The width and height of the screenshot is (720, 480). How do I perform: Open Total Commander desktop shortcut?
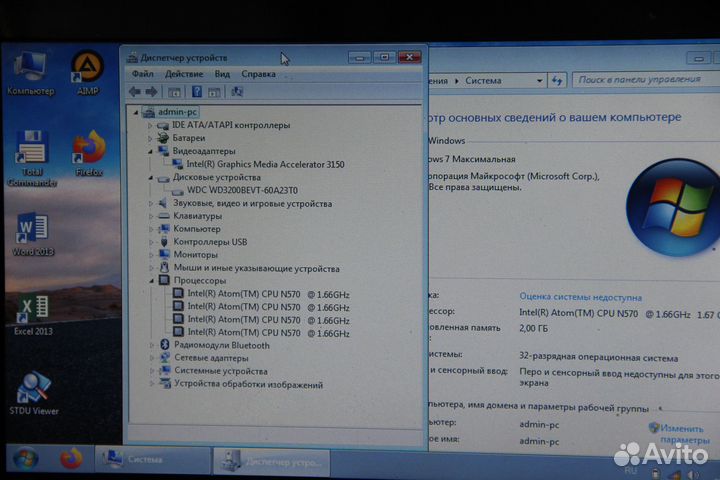click(31, 158)
